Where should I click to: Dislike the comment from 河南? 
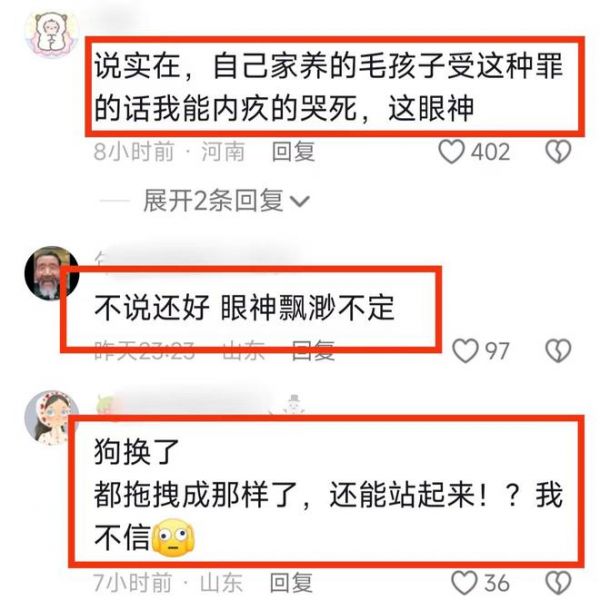pyautogui.click(x=558, y=152)
